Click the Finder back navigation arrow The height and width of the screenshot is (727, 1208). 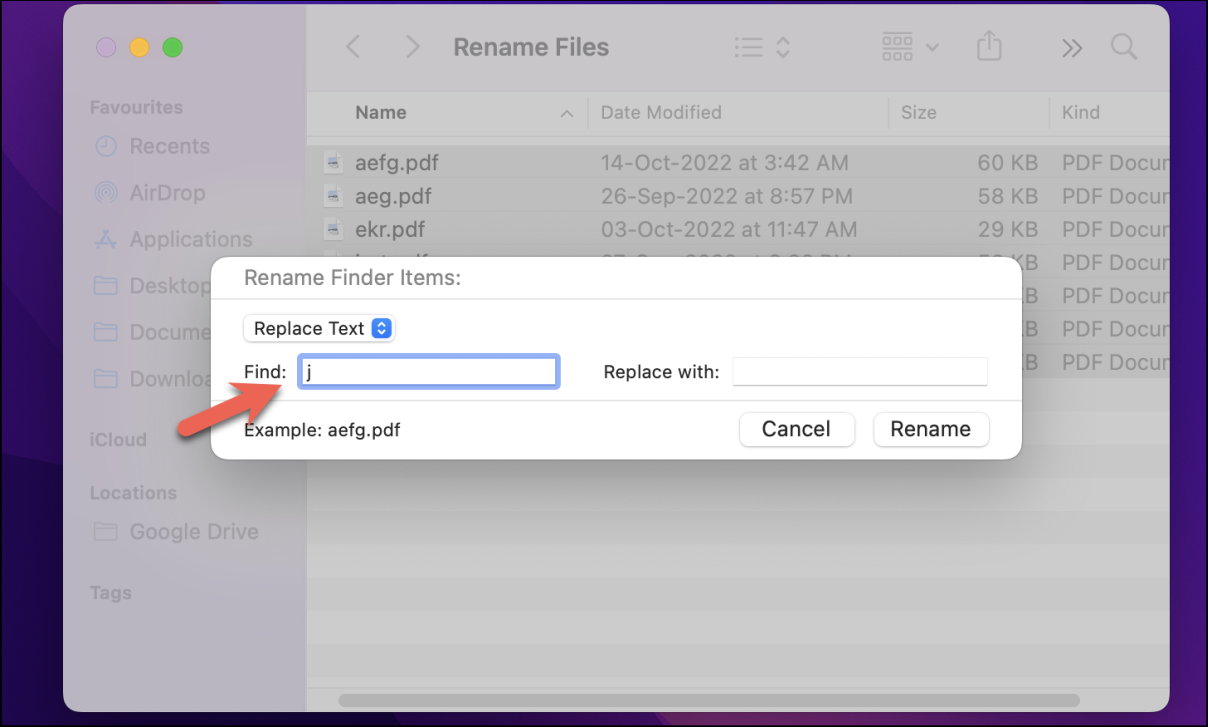353,47
